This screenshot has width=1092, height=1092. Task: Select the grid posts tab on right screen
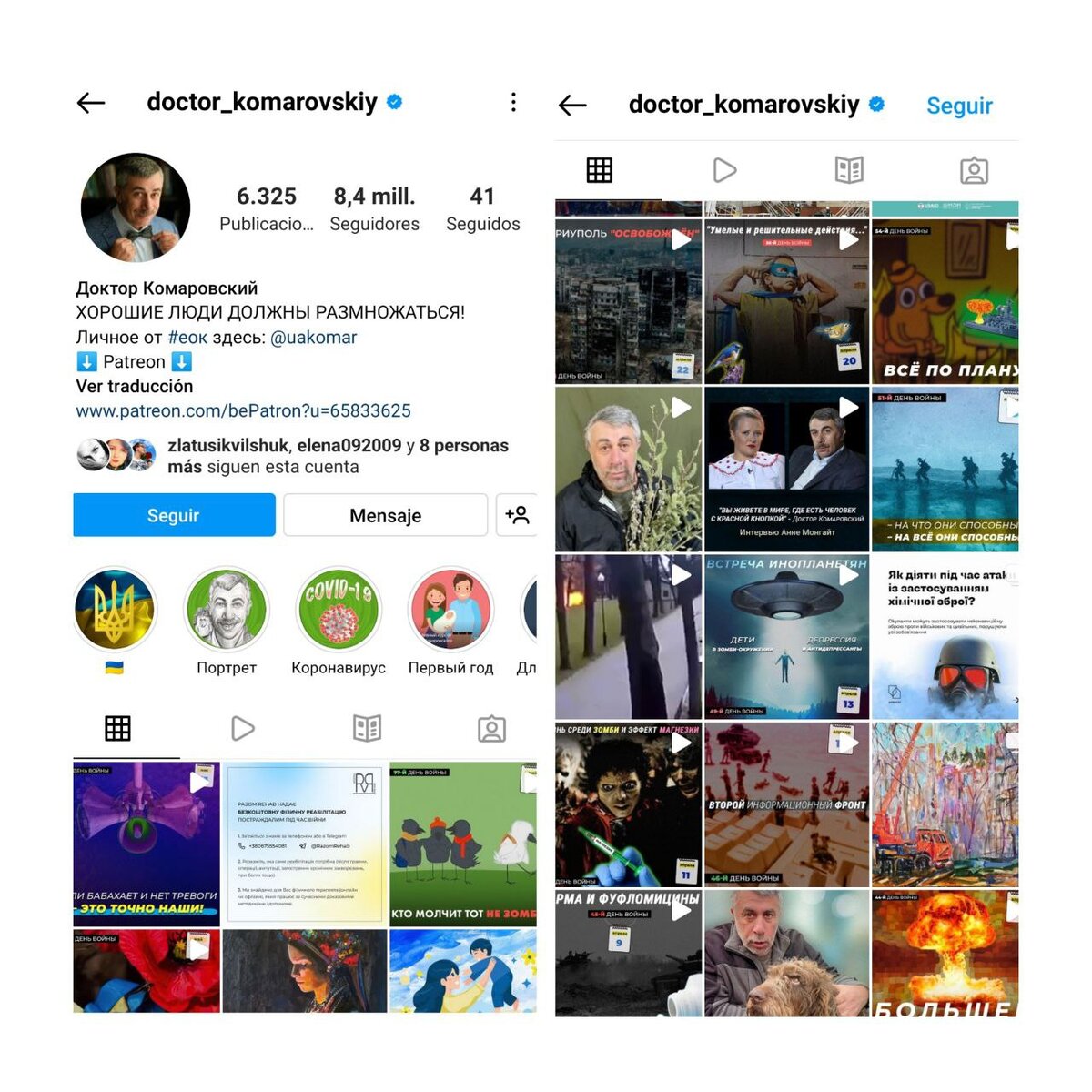click(x=600, y=170)
